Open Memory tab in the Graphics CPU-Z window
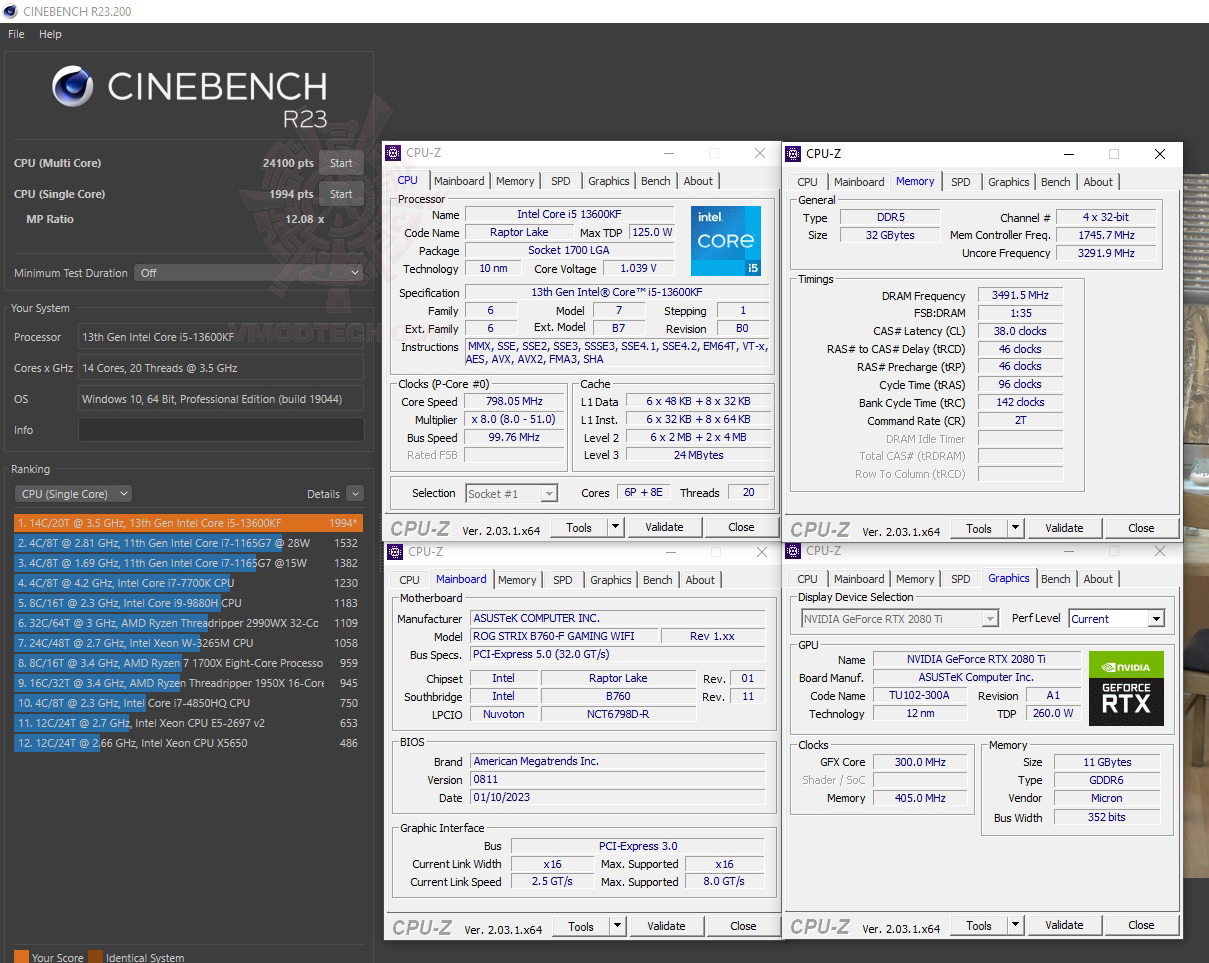Screen dimensions: 1209x963 (915, 579)
